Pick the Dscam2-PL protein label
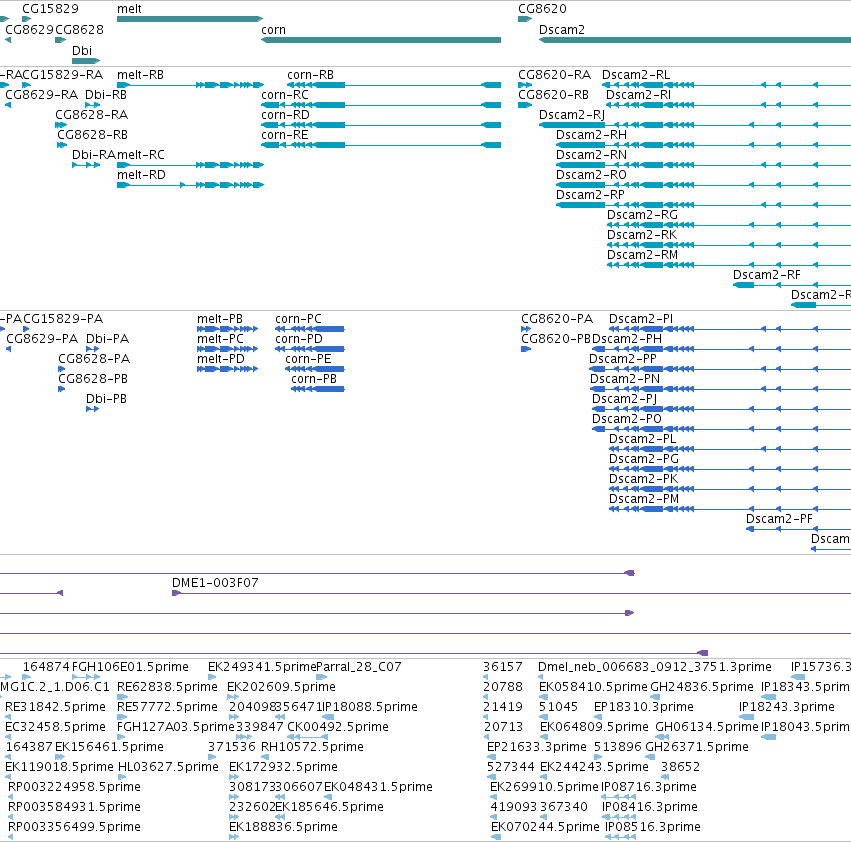The height and width of the screenshot is (842, 851). point(643,439)
